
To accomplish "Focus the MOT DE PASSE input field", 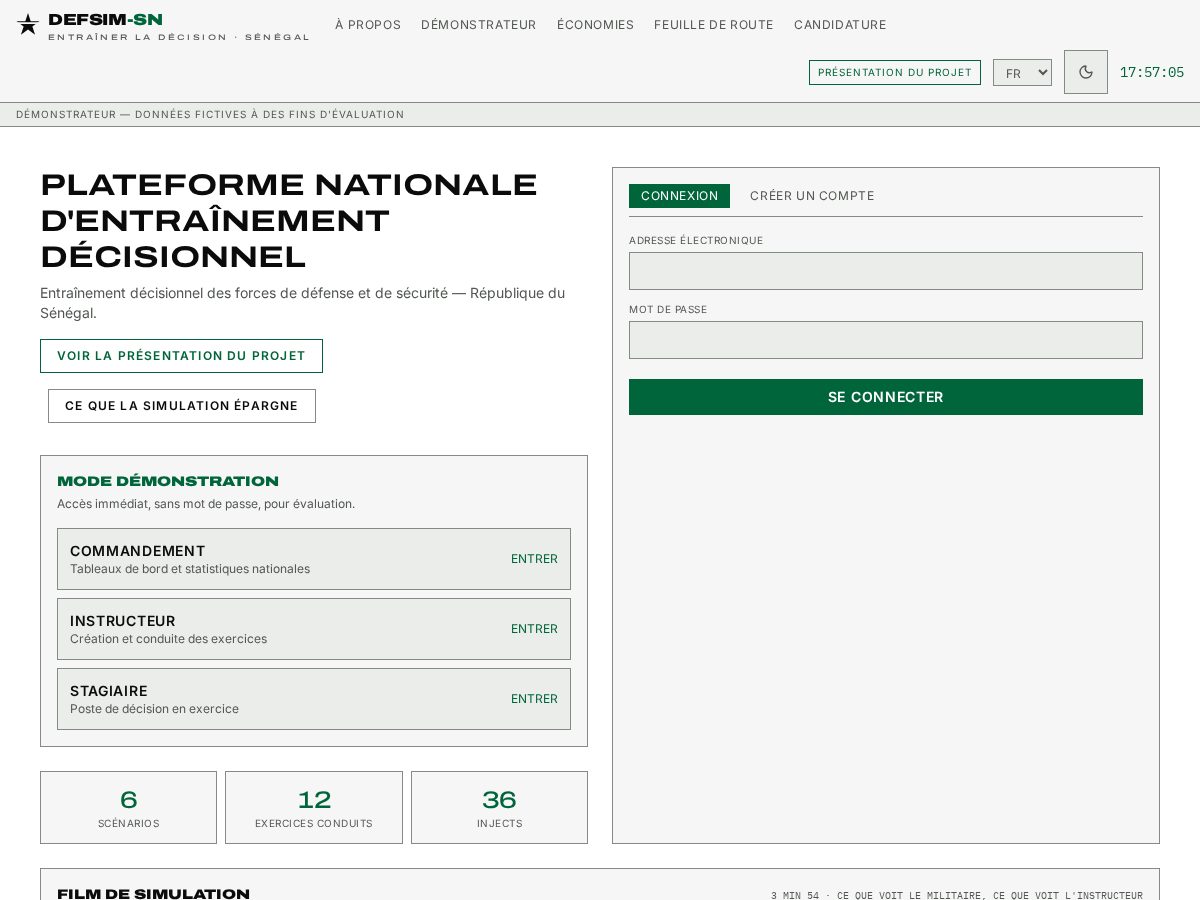I will (x=886, y=340).
